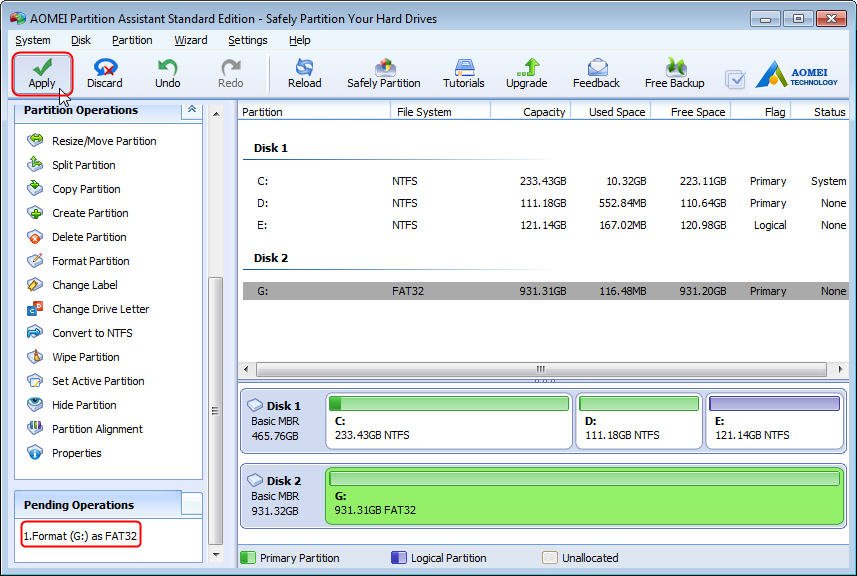
Task: Open partition Properties
Action: tap(64, 454)
